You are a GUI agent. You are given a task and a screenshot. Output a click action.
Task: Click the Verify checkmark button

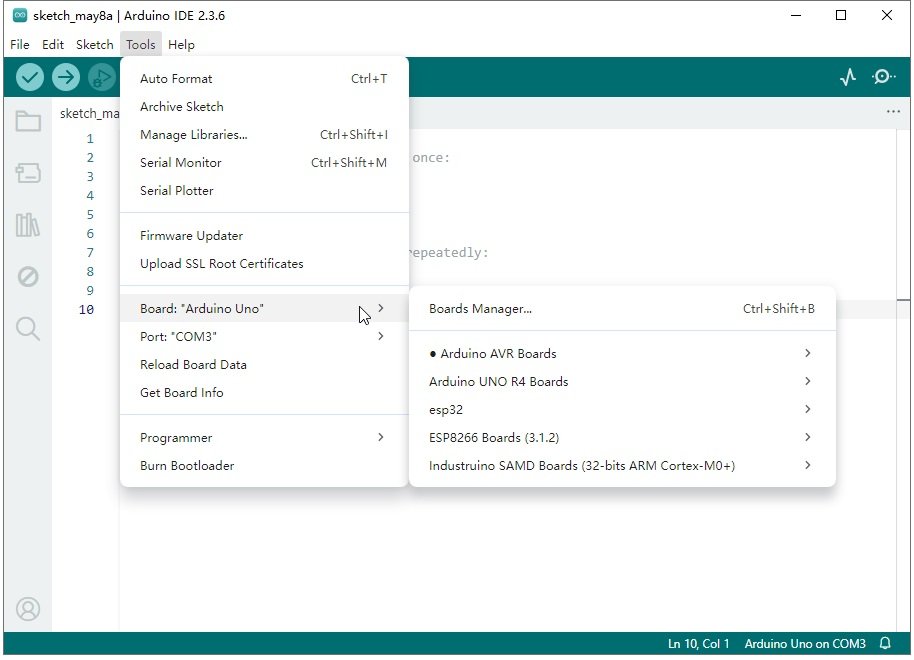click(x=30, y=77)
